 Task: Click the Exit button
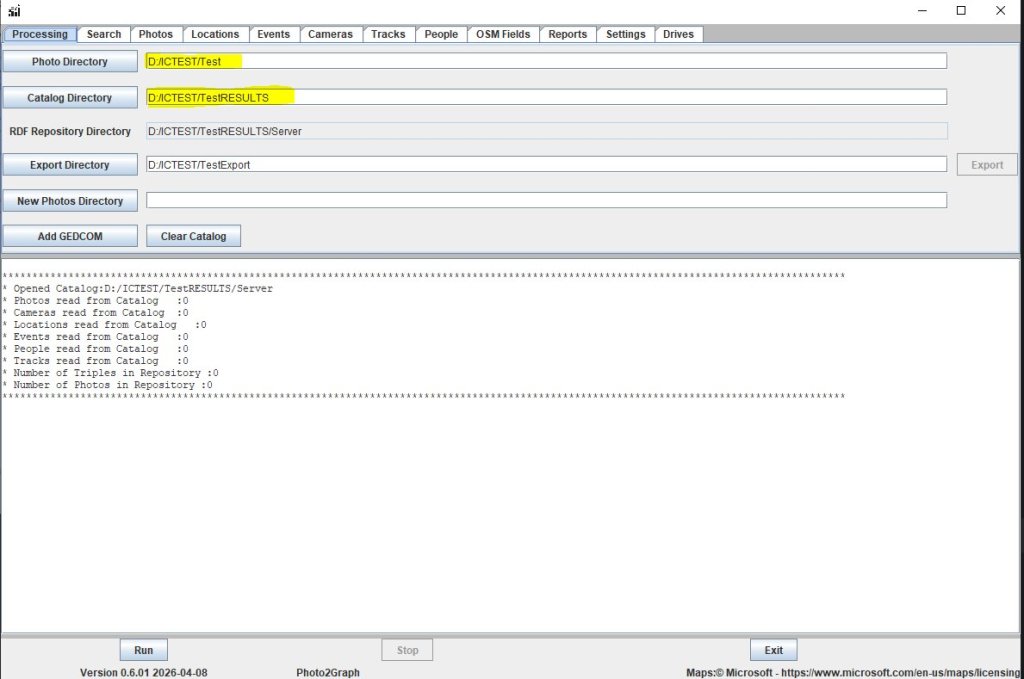pos(773,650)
